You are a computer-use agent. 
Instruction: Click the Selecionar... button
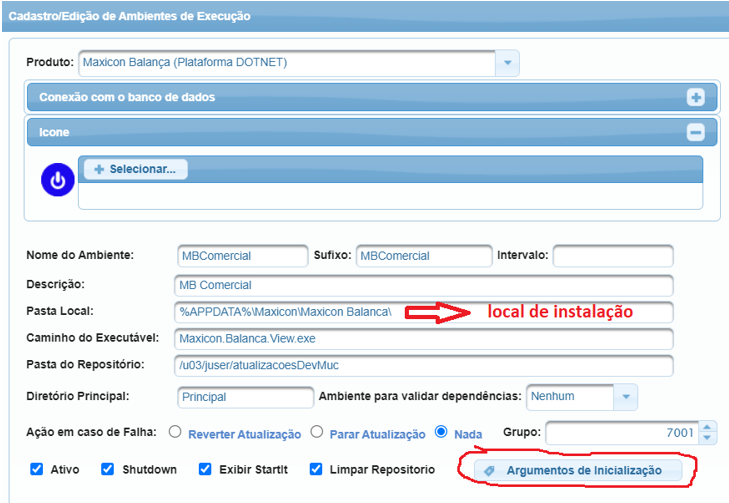(136, 169)
